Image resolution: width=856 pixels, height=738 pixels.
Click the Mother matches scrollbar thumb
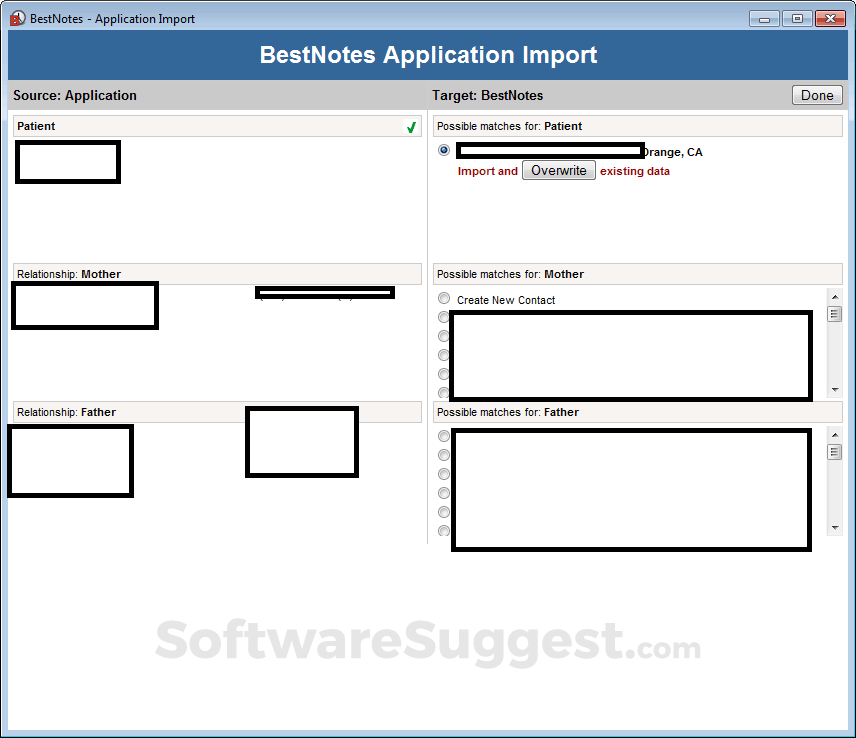(834, 314)
